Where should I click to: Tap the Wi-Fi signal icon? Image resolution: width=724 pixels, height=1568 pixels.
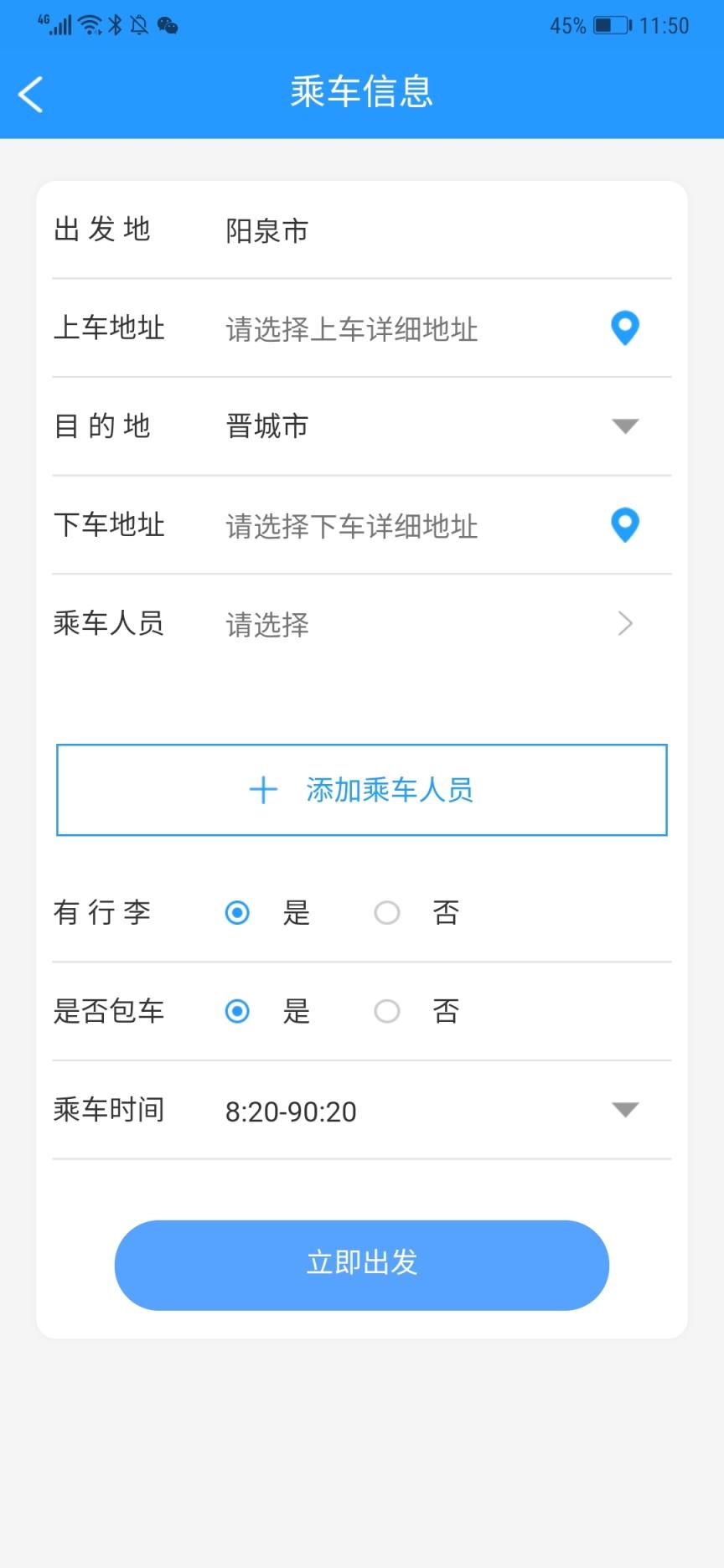(x=90, y=26)
